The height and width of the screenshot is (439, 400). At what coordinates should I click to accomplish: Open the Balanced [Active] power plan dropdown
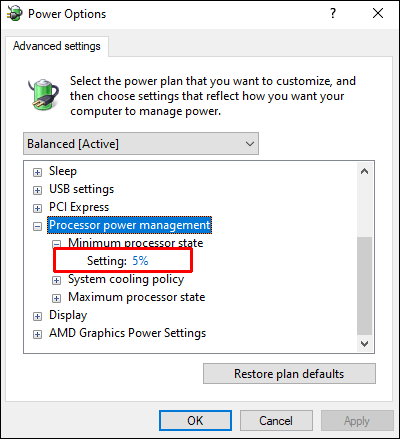click(141, 144)
